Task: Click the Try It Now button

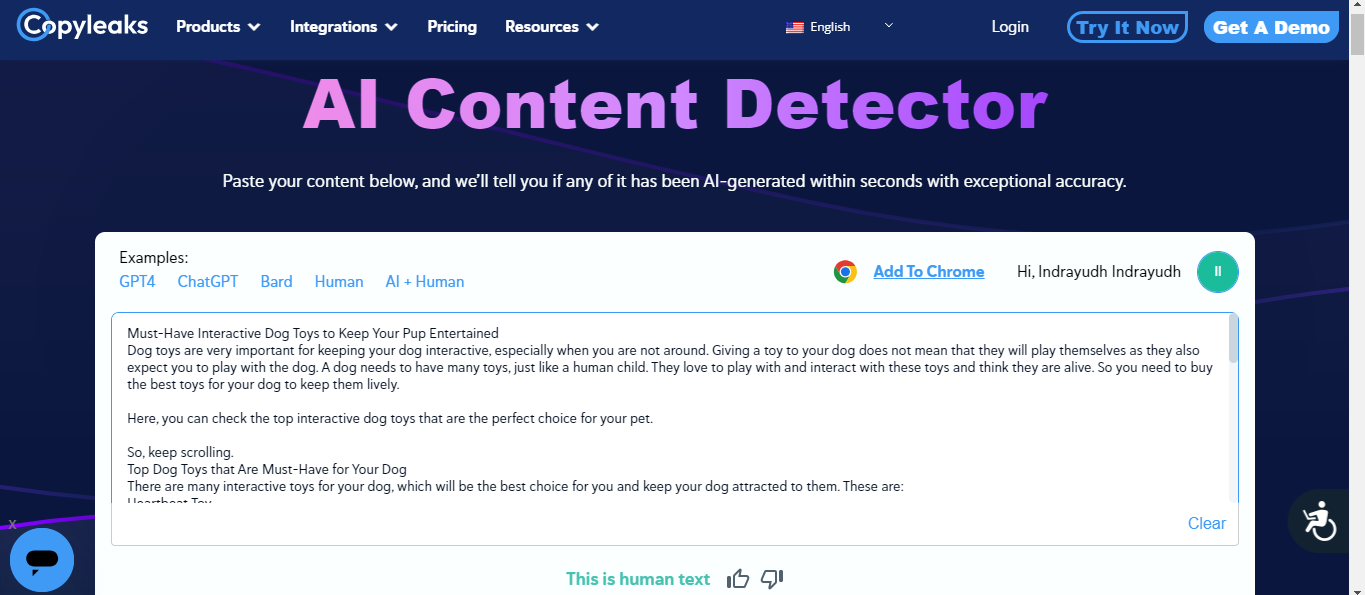Action: (1127, 27)
